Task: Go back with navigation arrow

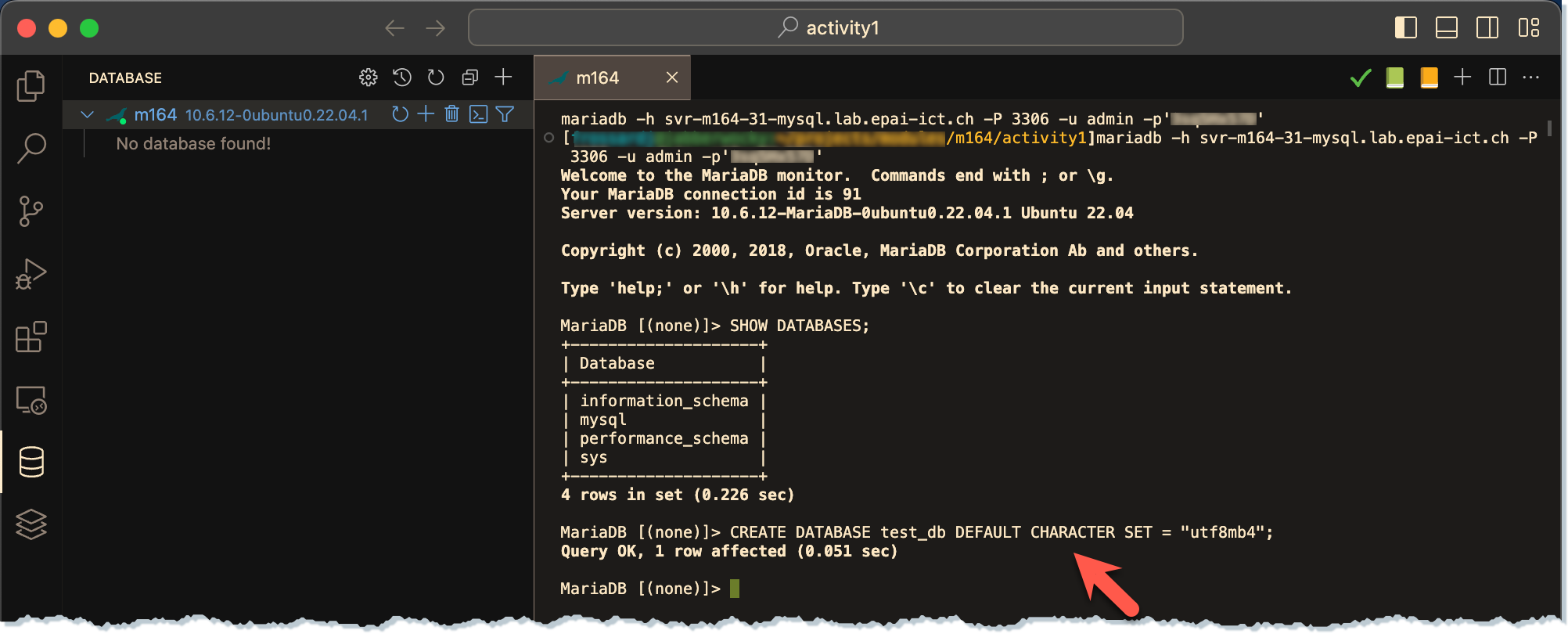Action: [x=395, y=28]
